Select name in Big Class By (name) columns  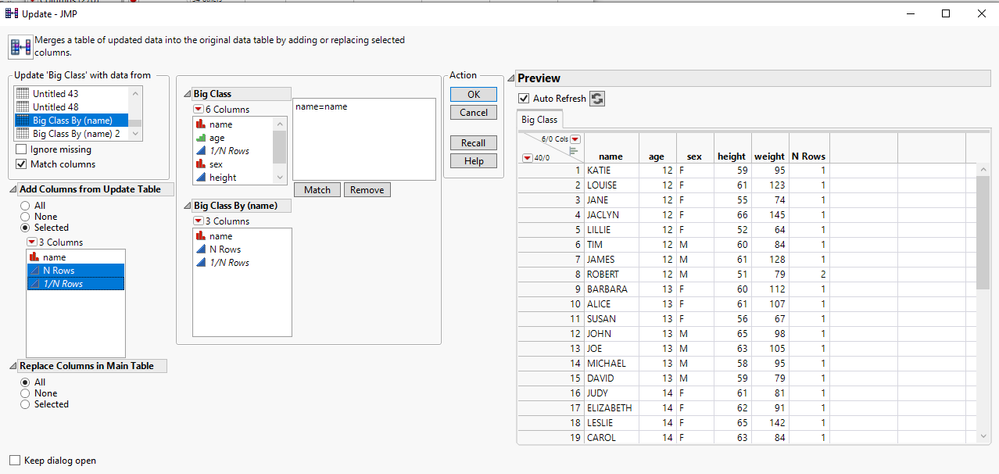[x=220, y=236]
